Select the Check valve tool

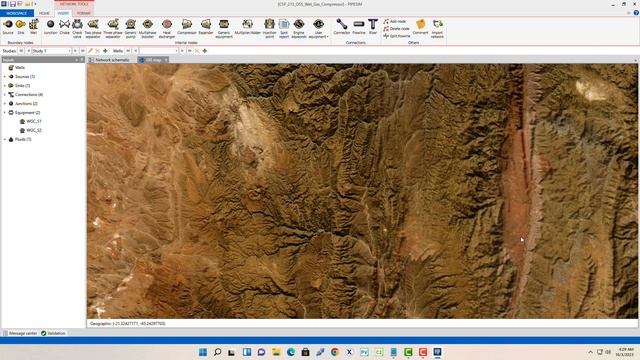pyautogui.click(x=77, y=29)
